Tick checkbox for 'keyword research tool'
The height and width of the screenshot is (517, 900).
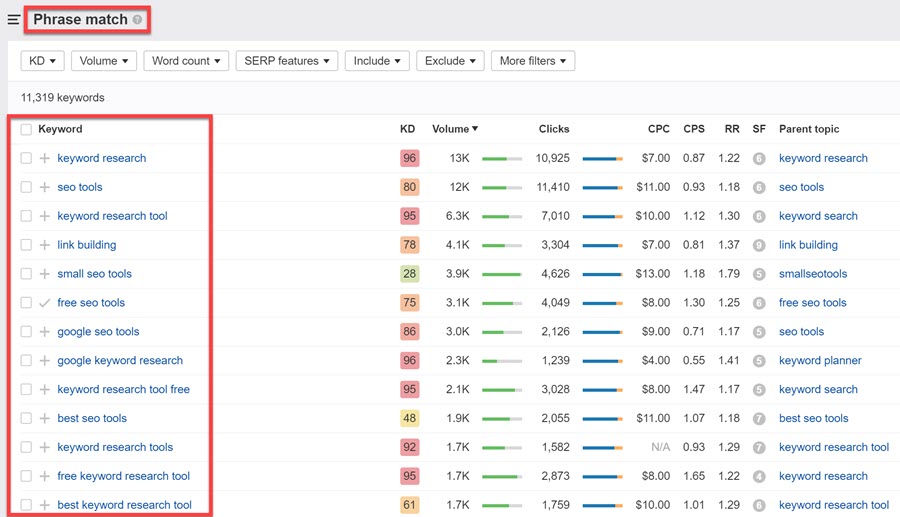pyautogui.click(x=26, y=216)
